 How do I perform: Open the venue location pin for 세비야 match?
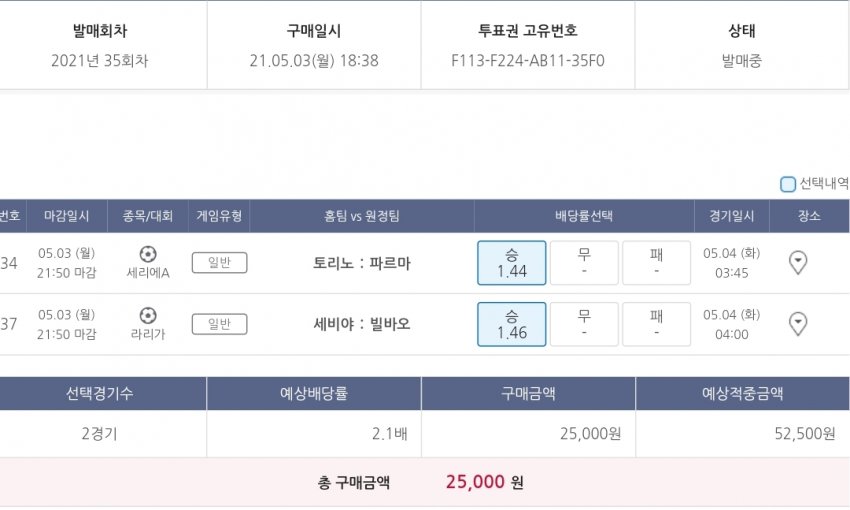point(798,324)
